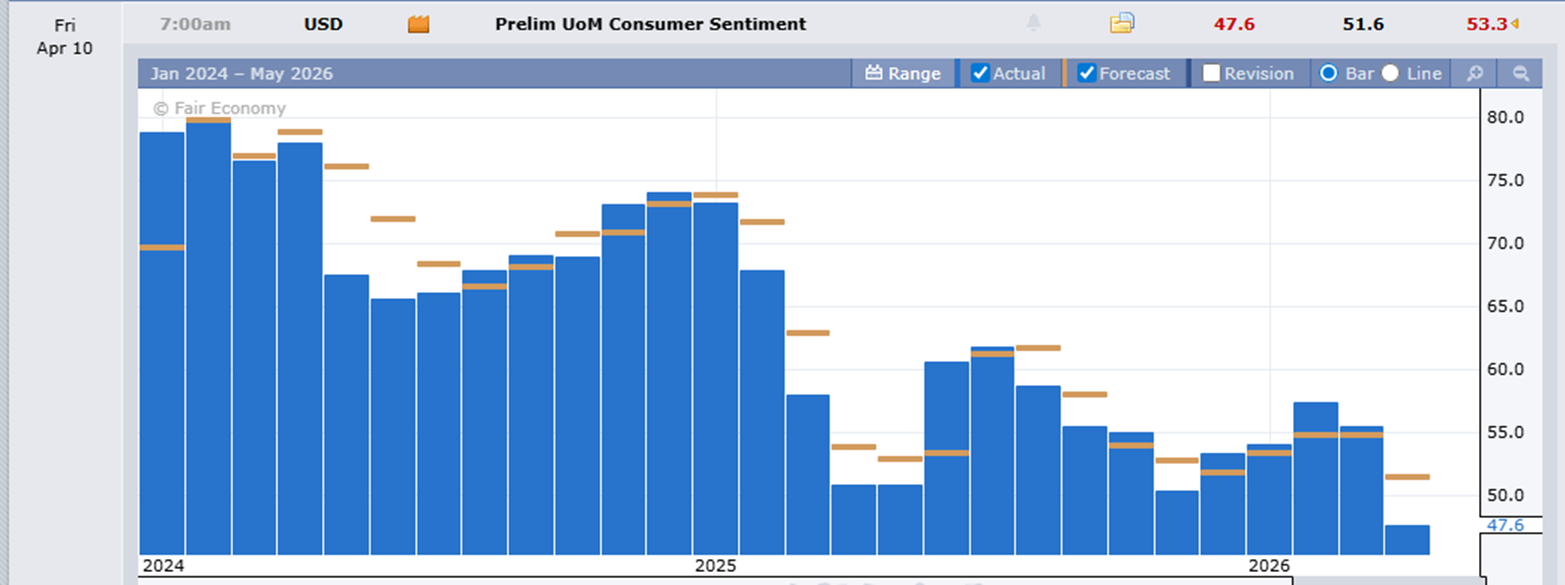Click the 2025 label on time axis
The height and width of the screenshot is (585, 1565).
tap(715, 566)
